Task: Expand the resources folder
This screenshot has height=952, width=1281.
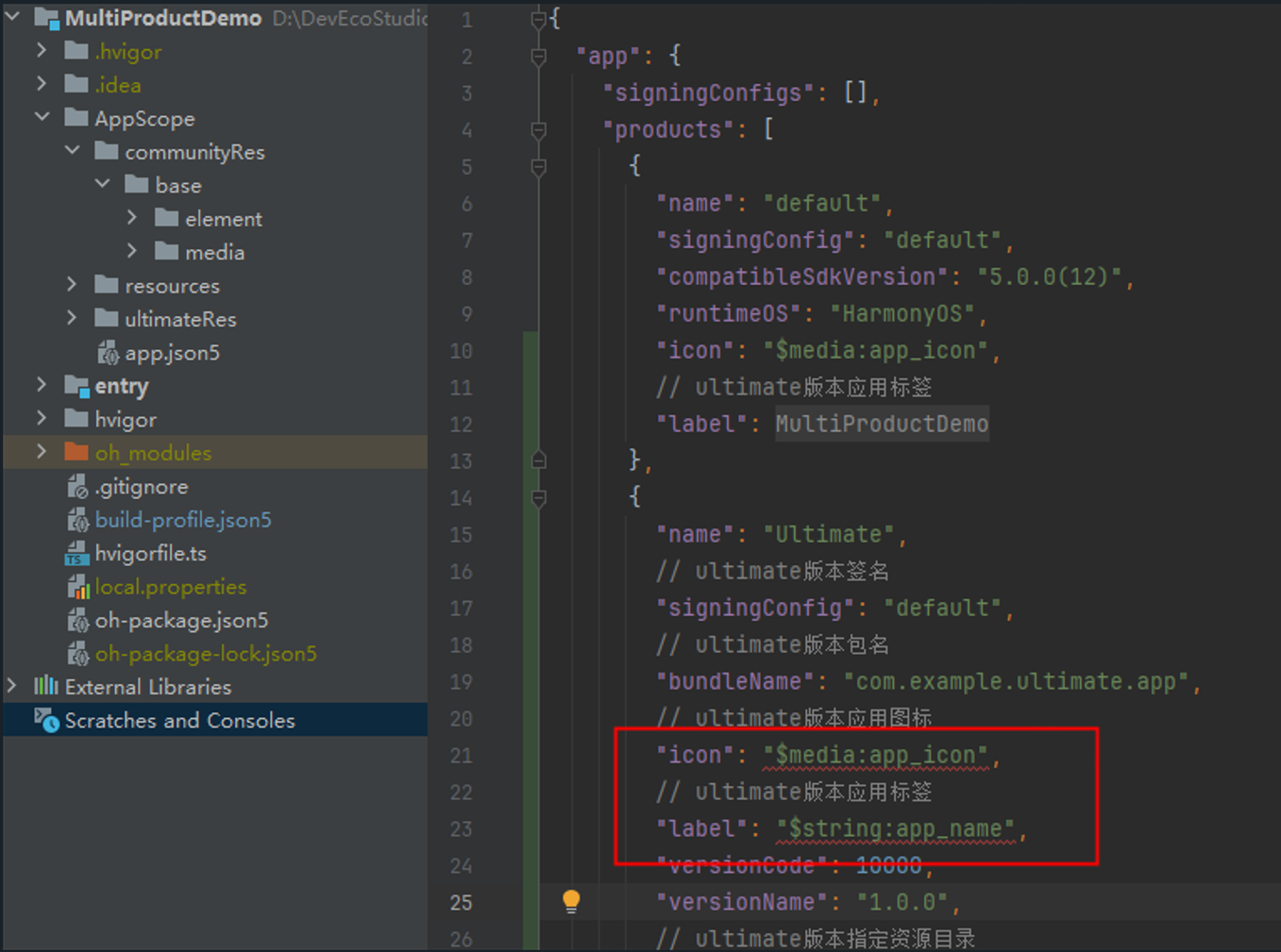Action: (x=72, y=284)
